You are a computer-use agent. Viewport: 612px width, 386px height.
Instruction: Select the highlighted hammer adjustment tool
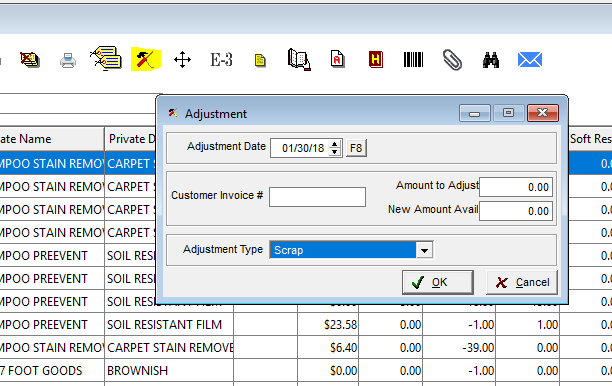146,59
